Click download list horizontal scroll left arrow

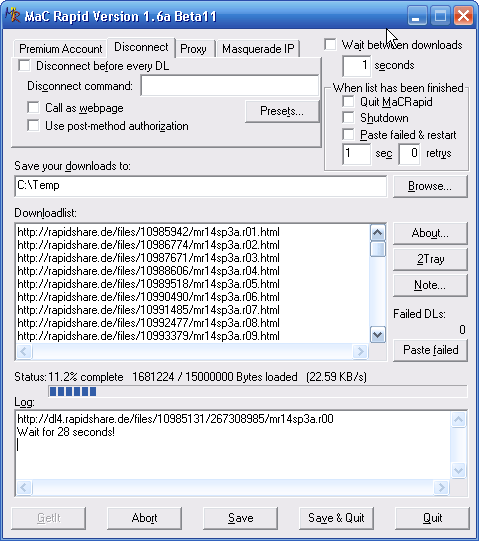click(24, 351)
